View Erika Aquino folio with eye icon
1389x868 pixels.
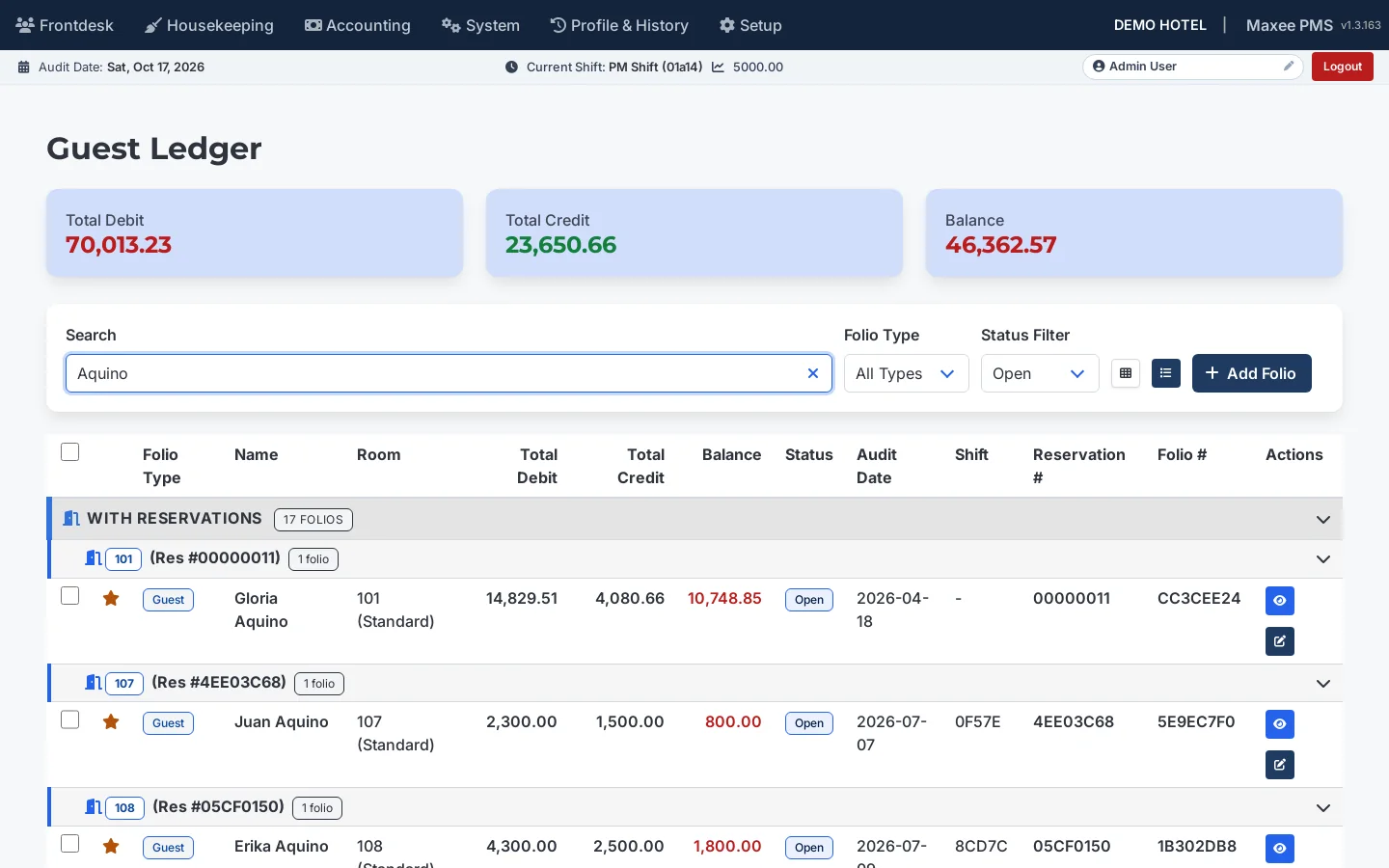(x=1280, y=849)
